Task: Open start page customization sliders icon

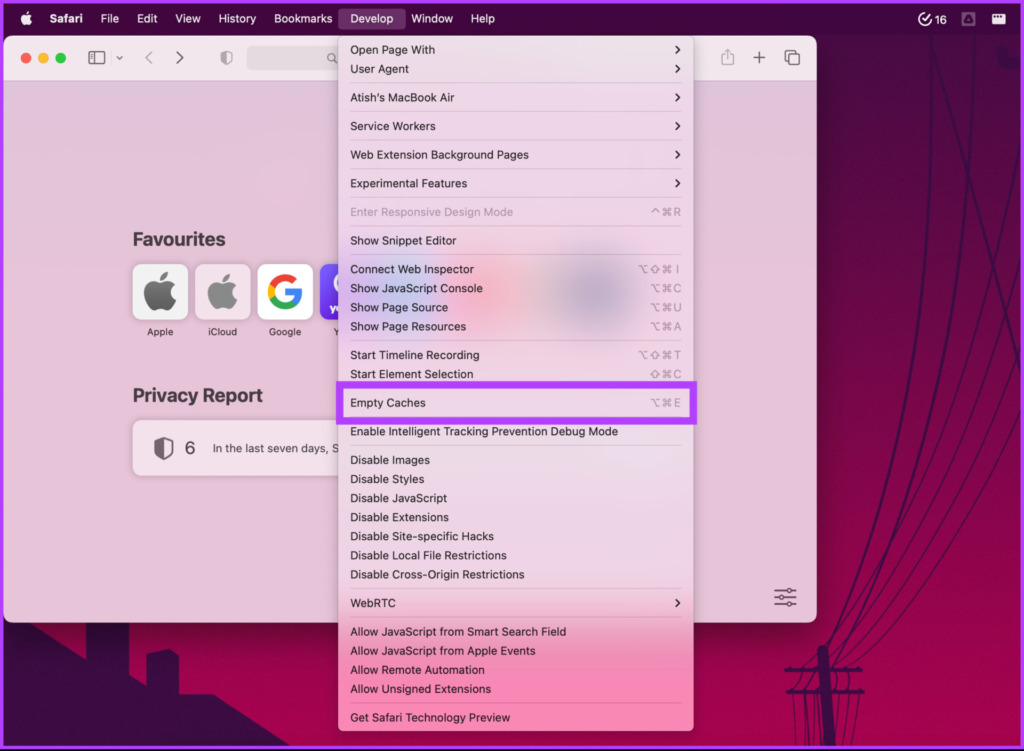Action: coord(785,597)
